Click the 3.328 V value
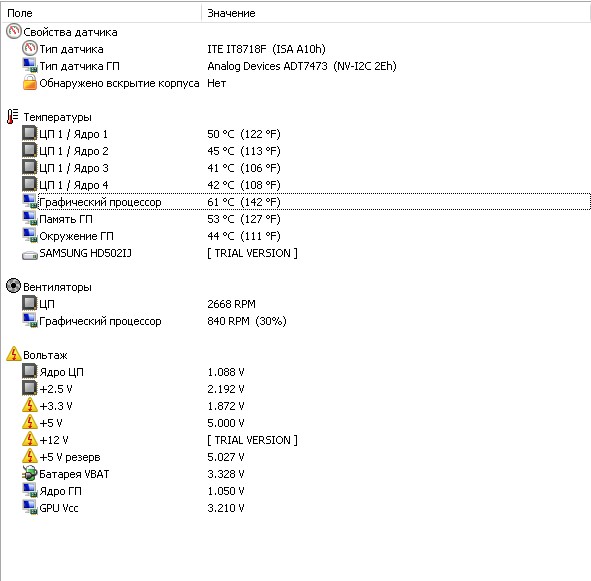The width and height of the screenshot is (591, 581). point(226,474)
